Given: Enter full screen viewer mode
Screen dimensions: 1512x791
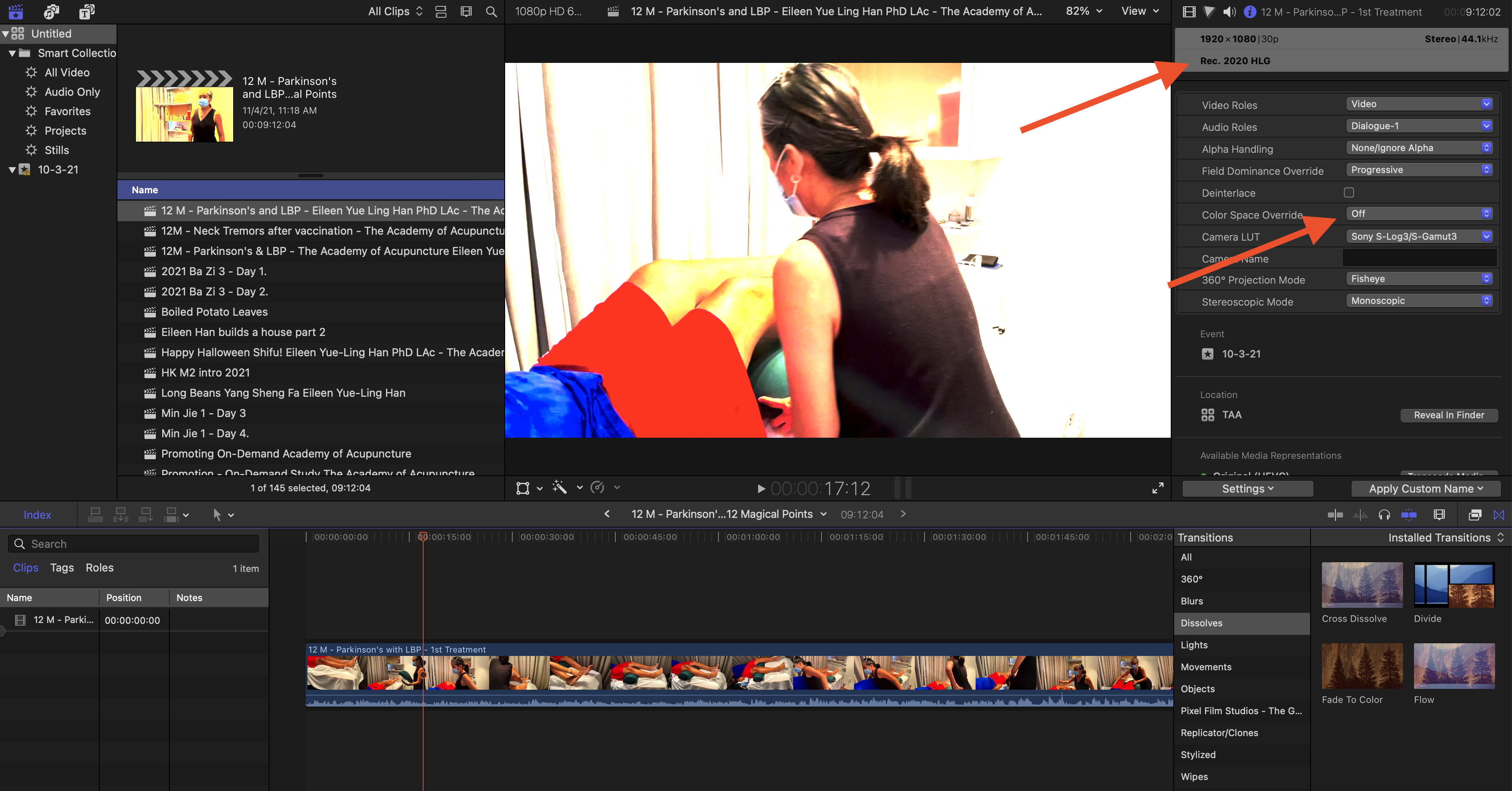Looking at the screenshot, I should (x=1158, y=488).
